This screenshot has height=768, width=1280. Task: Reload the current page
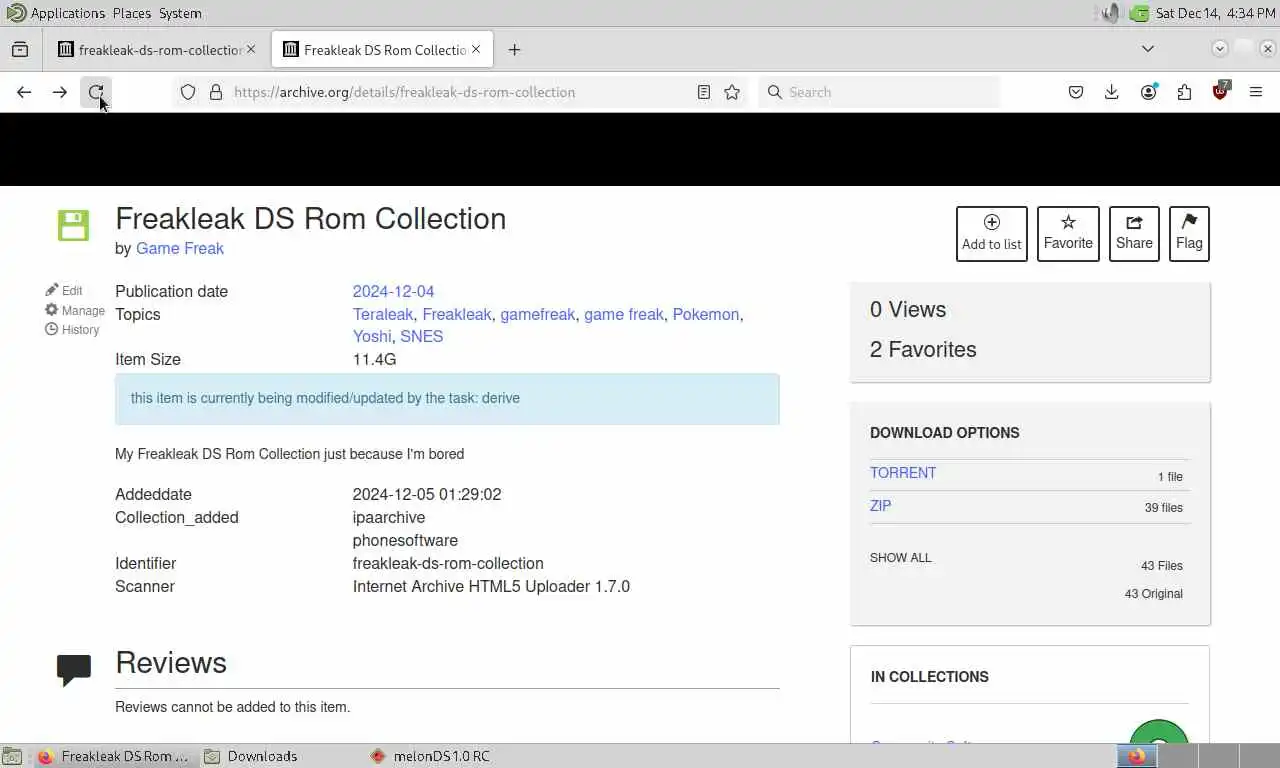pyautogui.click(x=96, y=92)
